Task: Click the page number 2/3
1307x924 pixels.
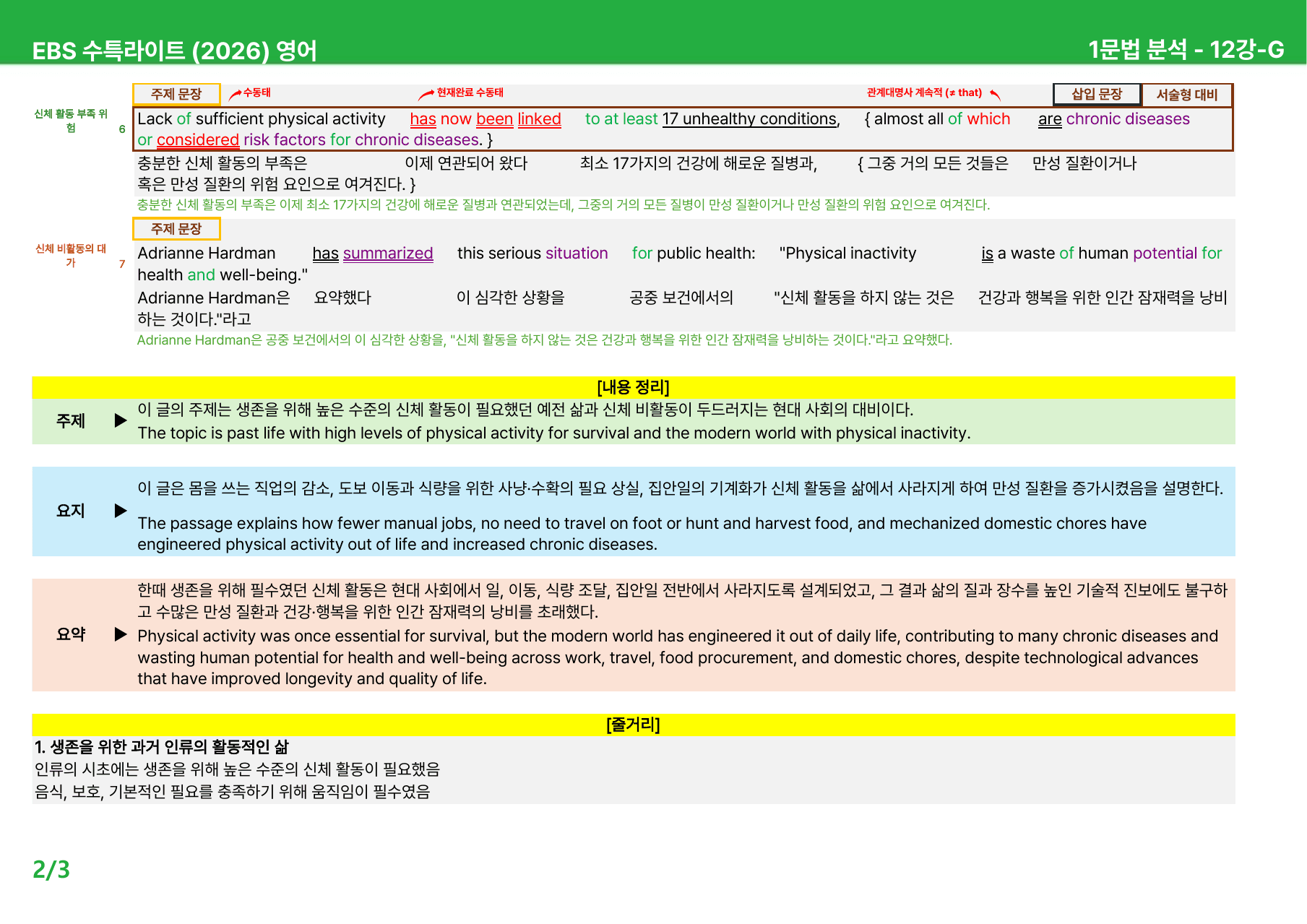Action: 51,869
